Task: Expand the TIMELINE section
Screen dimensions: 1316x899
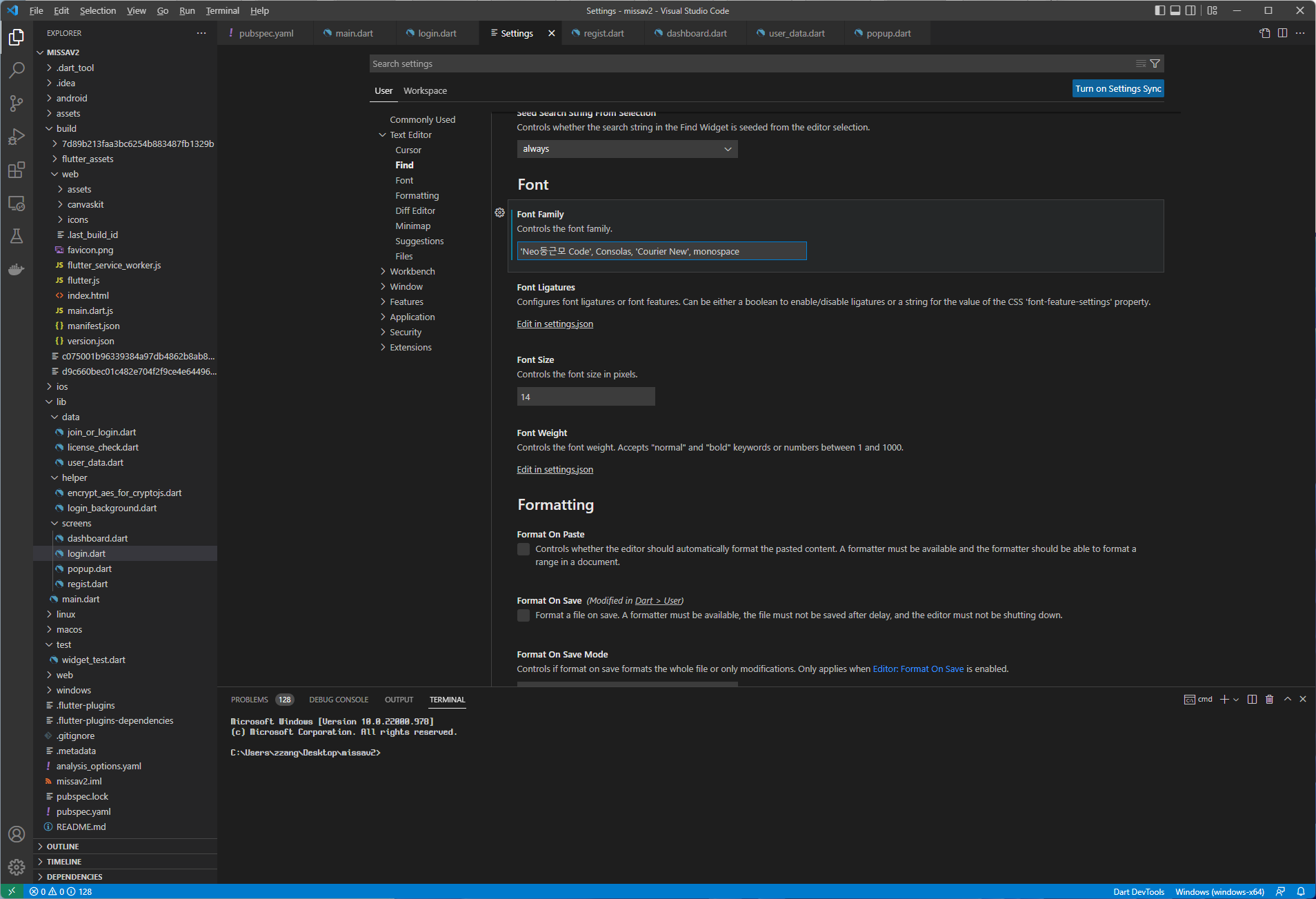Action: [x=63, y=862]
